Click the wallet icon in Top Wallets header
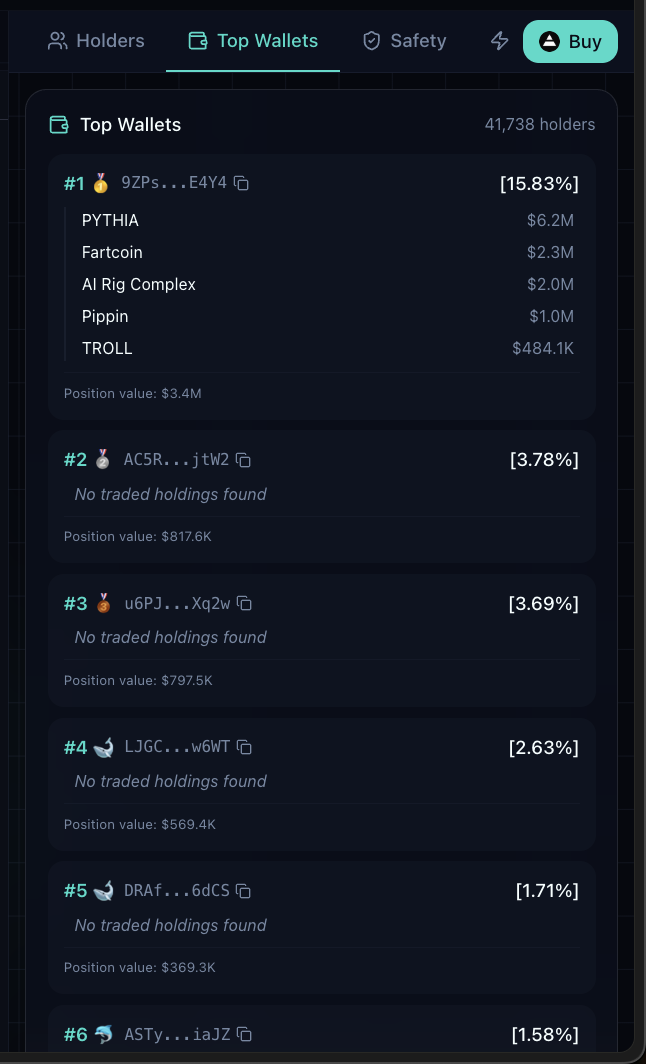Image resolution: width=646 pixels, height=1064 pixels. [58, 124]
